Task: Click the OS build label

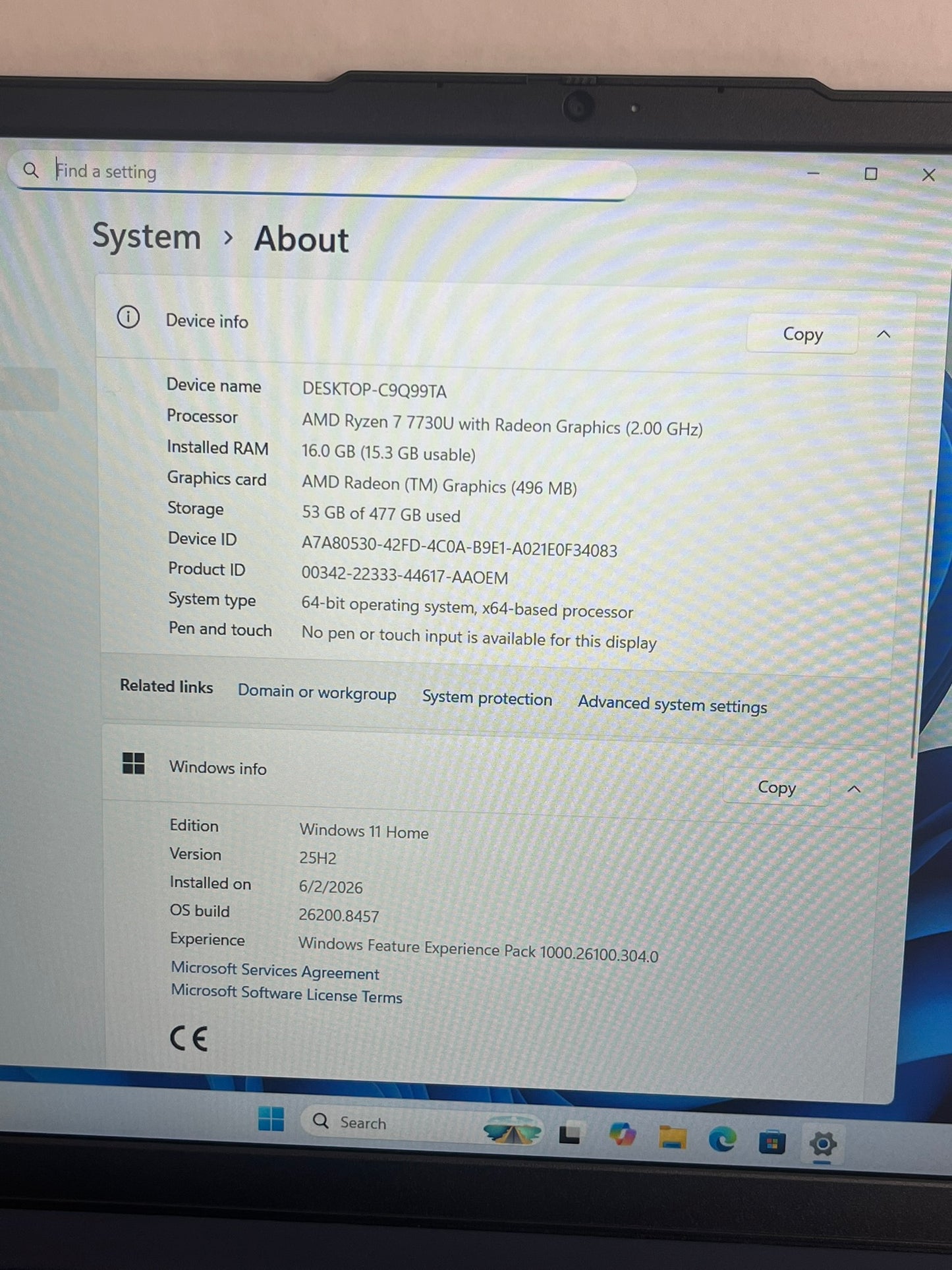Action: point(200,910)
